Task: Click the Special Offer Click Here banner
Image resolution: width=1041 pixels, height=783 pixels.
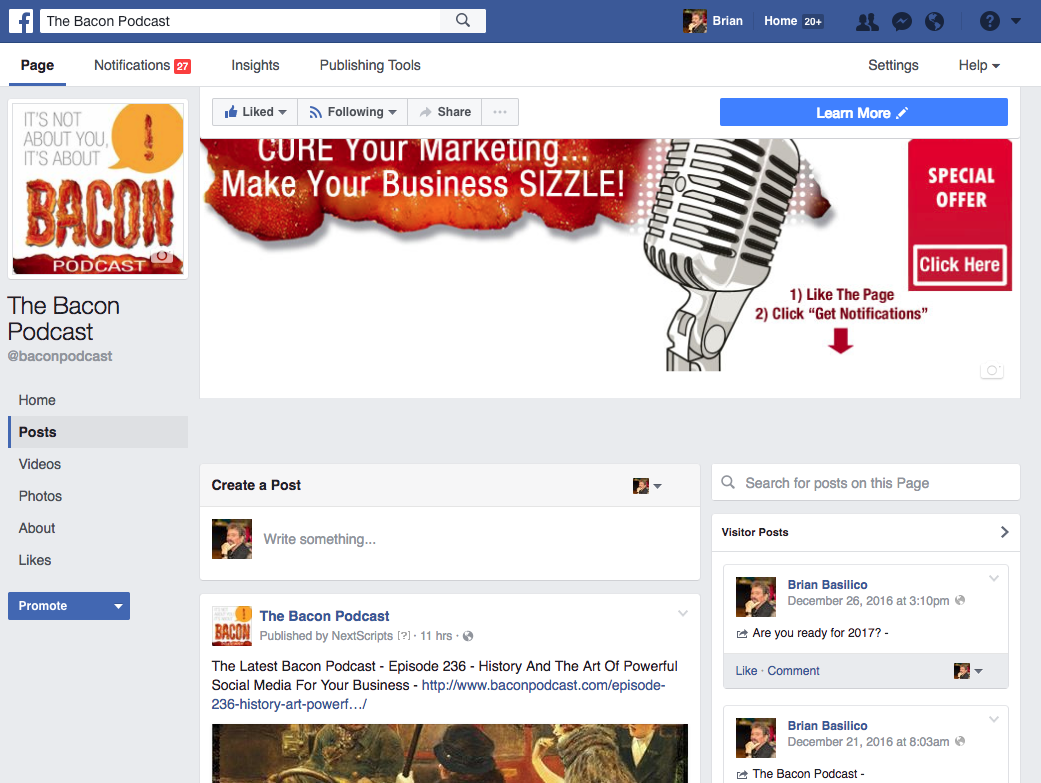Action: [x=960, y=215]
